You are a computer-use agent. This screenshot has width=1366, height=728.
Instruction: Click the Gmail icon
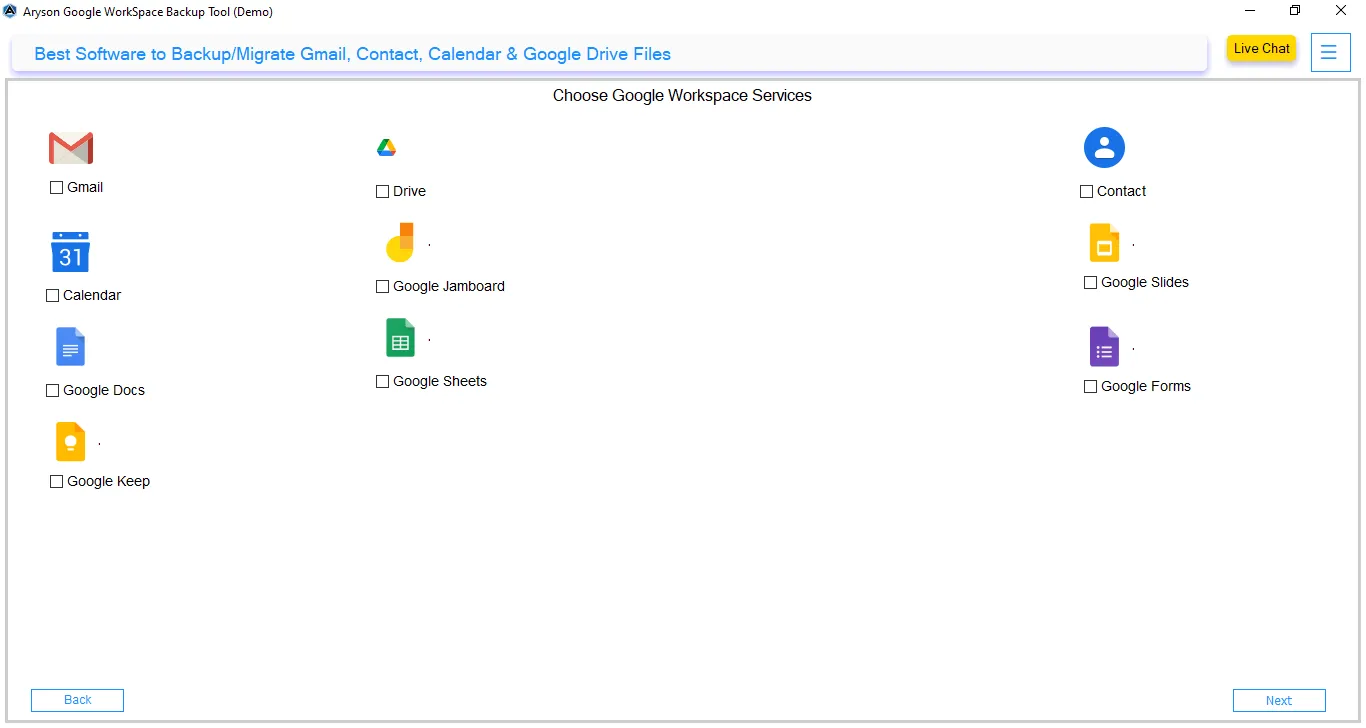(71, 147)
